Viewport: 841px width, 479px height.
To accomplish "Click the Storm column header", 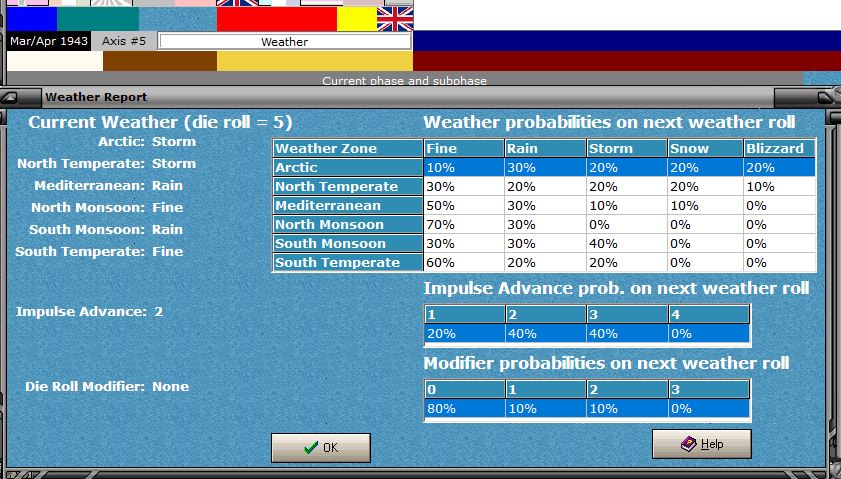I will [x=627, y=148].
